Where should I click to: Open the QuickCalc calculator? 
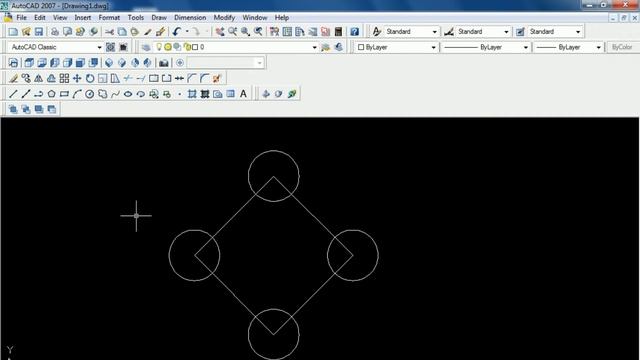pos(338,32)
